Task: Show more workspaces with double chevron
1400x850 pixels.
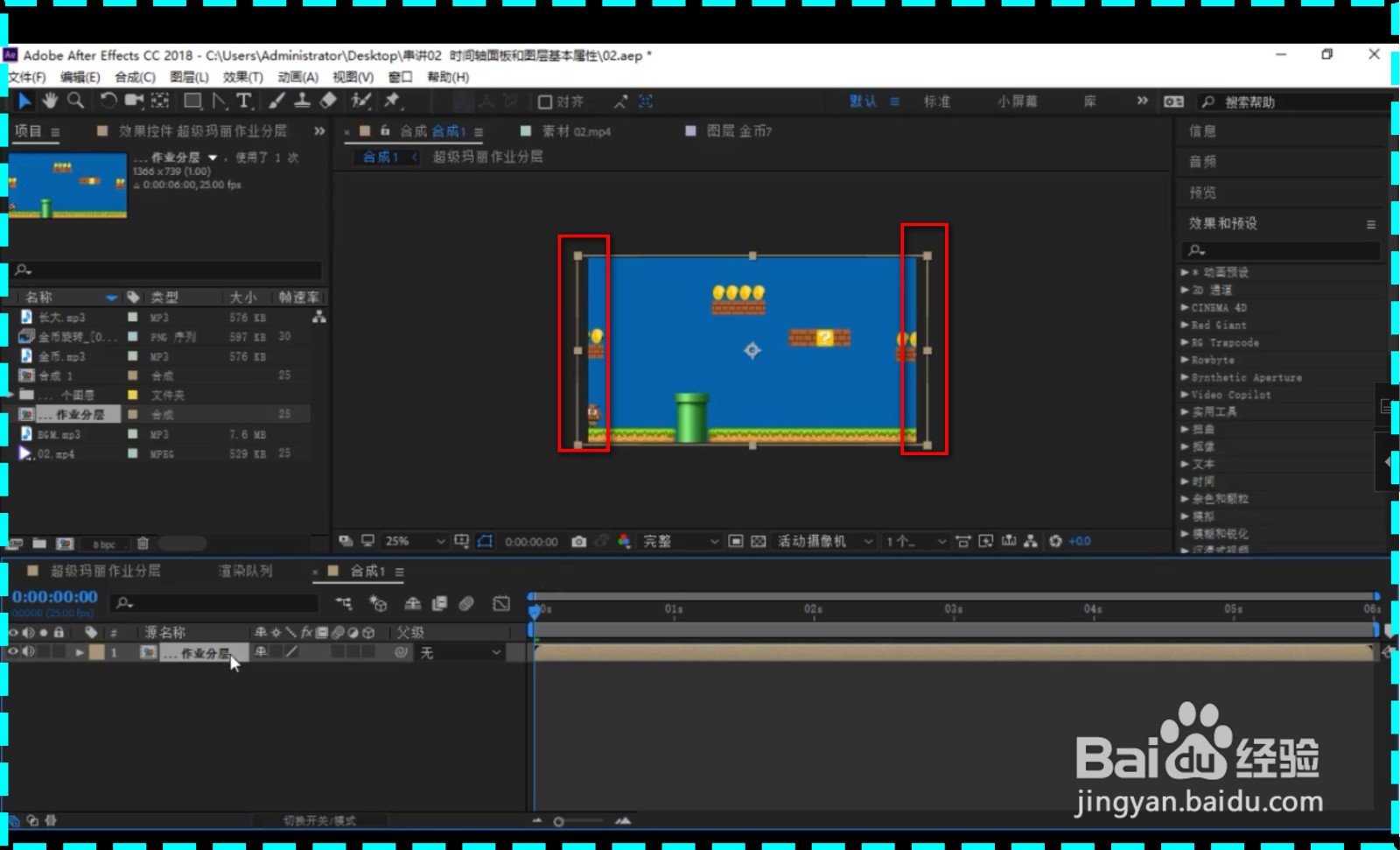Action: pyautogui.click(x=1142, y=101)
